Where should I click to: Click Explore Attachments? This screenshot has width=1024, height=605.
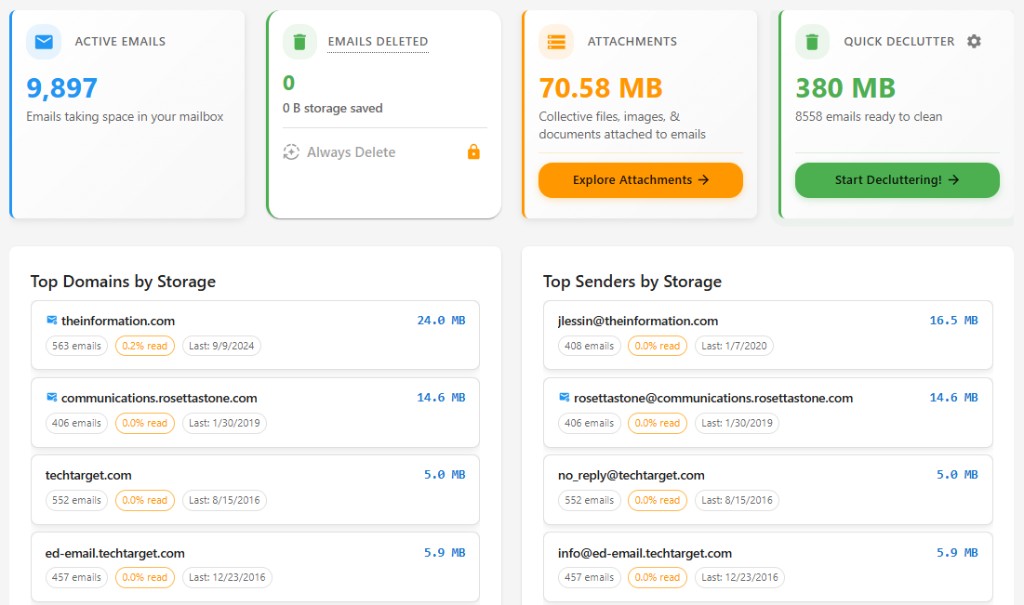tap(640, 180)
